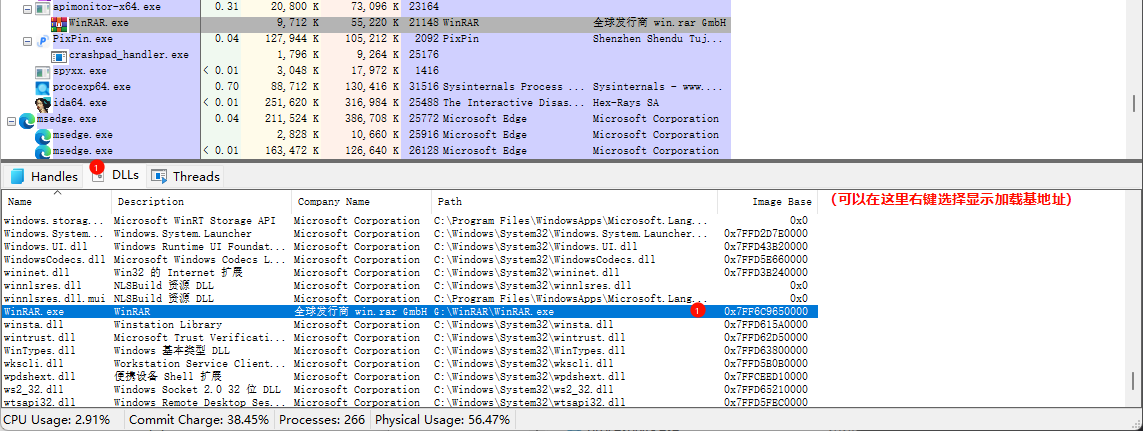This screenshot has height=431, width=1143.
Task: Switch to the Handles tab
Action: pyautogui.click(x=43, y=176)
